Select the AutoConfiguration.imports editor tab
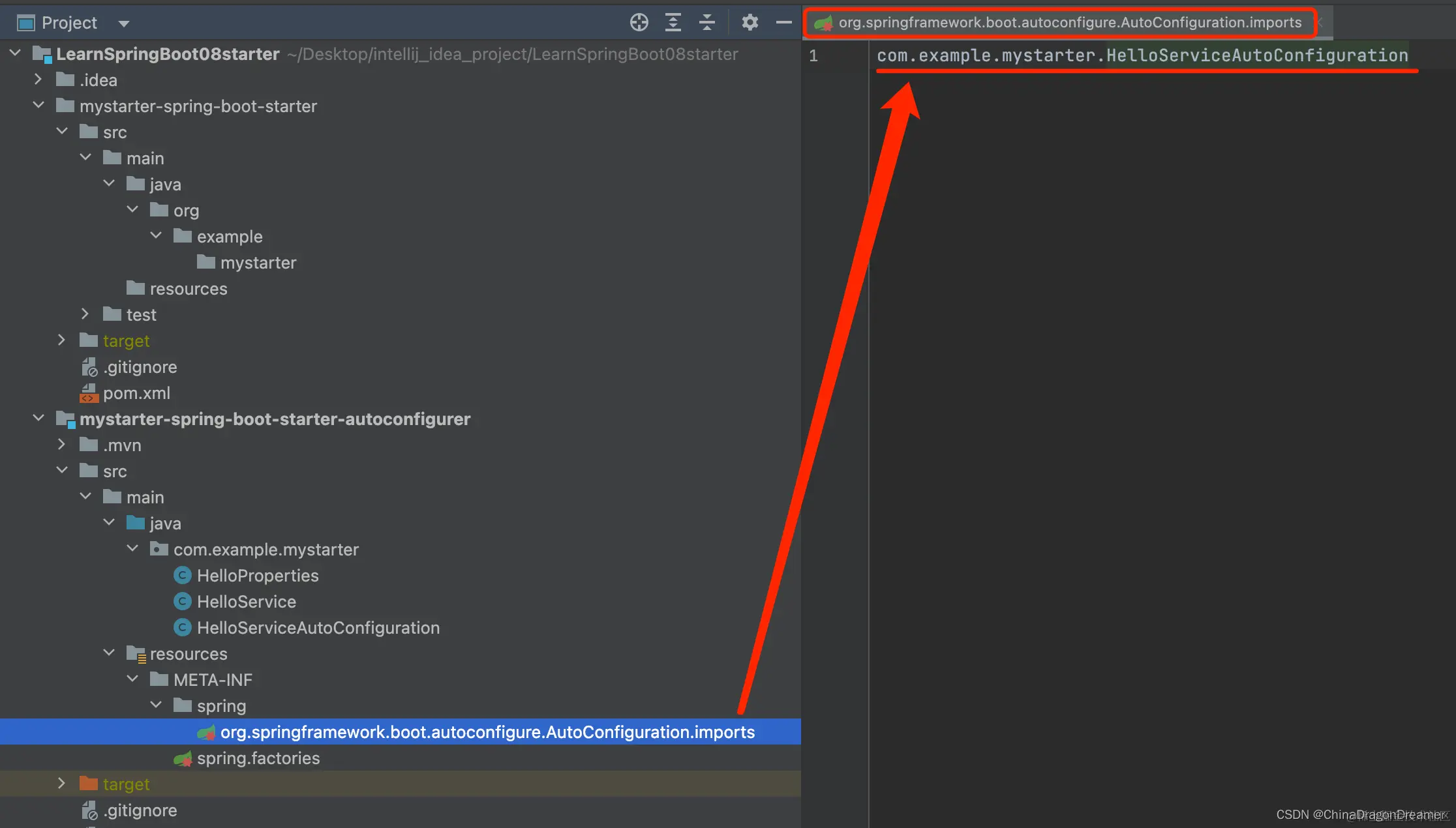1456x828 pixels. pos(1069,23)
